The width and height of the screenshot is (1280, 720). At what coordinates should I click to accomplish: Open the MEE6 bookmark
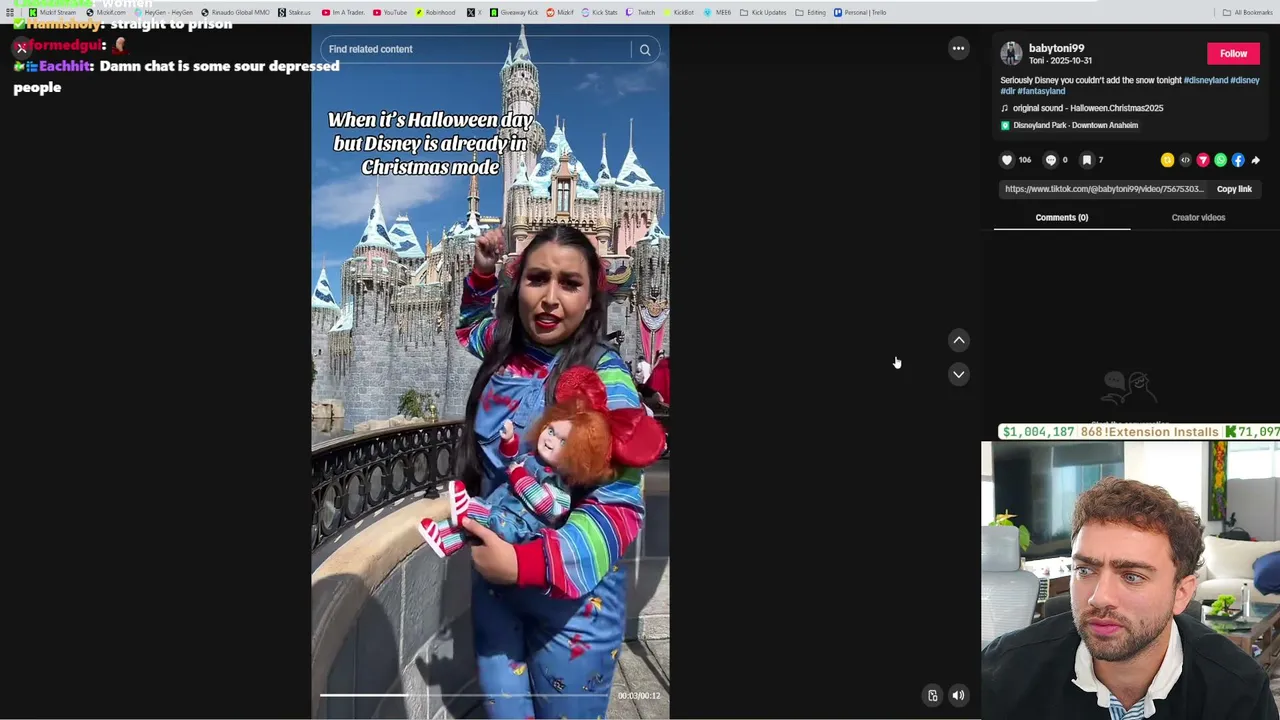[x=718, y=12]
